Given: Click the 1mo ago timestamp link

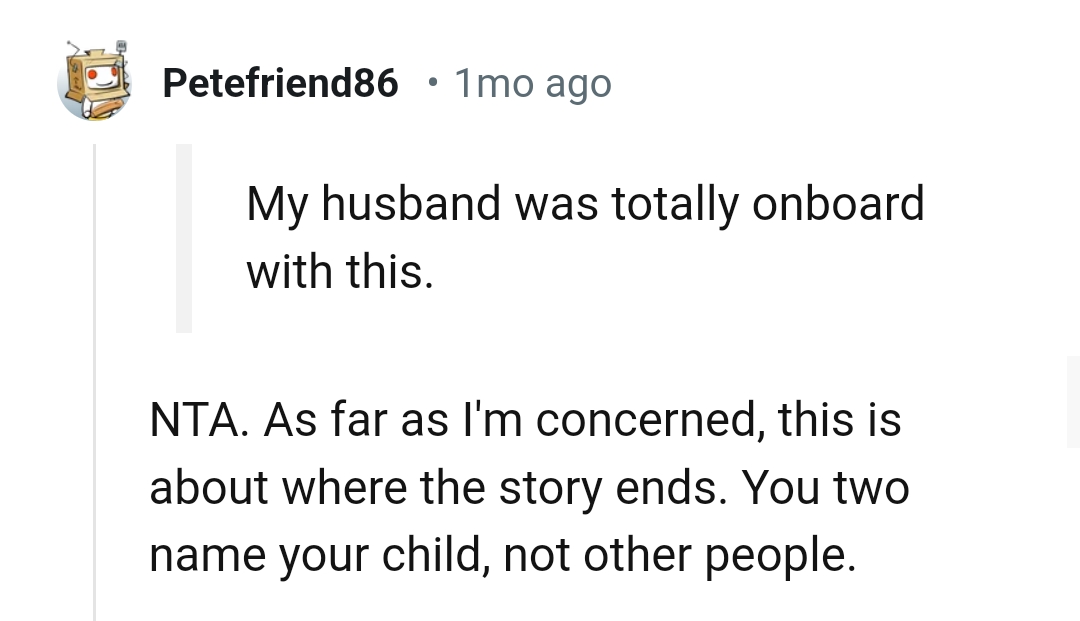Looking at the screenshot, I should coord(532,84).
